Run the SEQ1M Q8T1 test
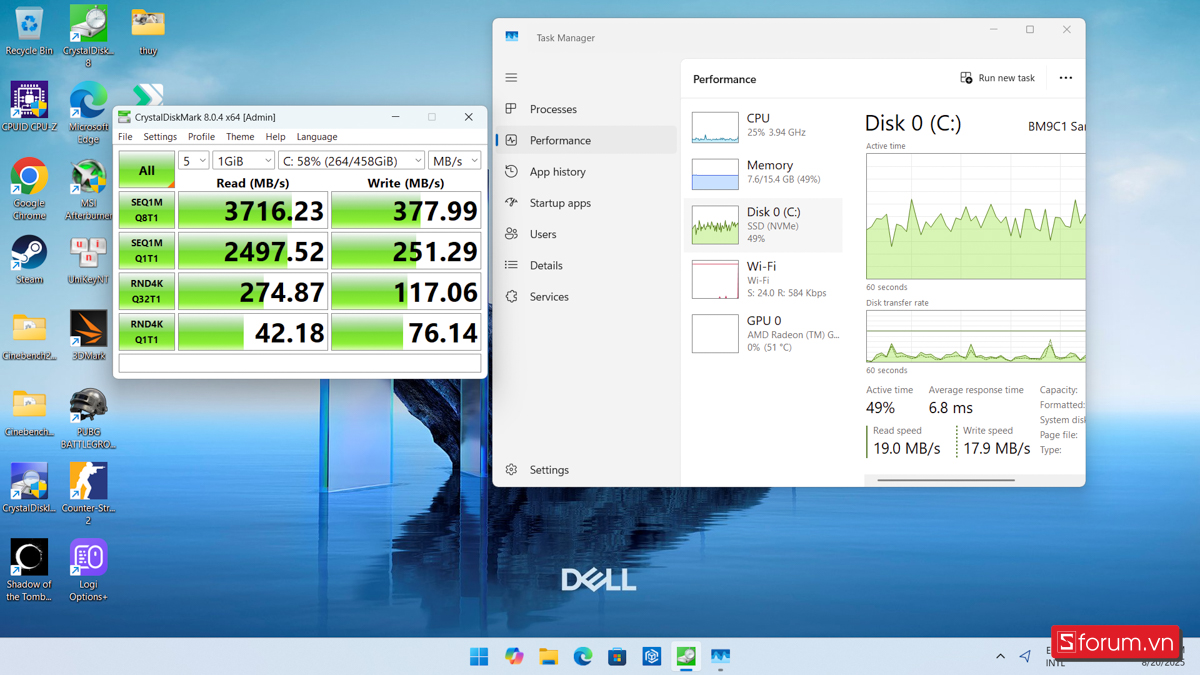1200x675 pixels. [147, 210]
